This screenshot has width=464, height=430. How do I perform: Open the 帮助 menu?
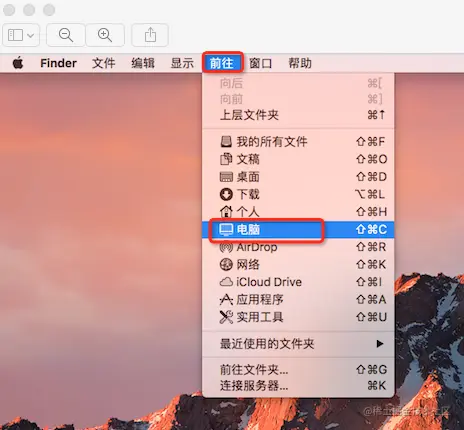pos(300,63)
